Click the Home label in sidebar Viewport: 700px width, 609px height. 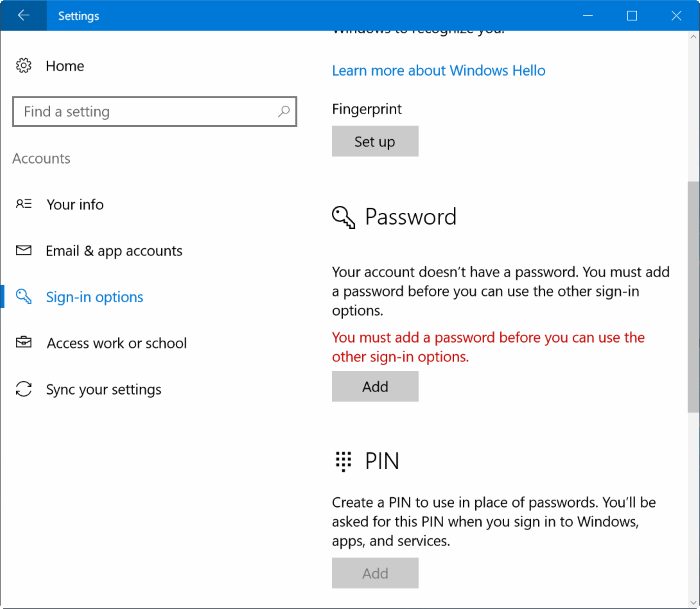(65, 66)
